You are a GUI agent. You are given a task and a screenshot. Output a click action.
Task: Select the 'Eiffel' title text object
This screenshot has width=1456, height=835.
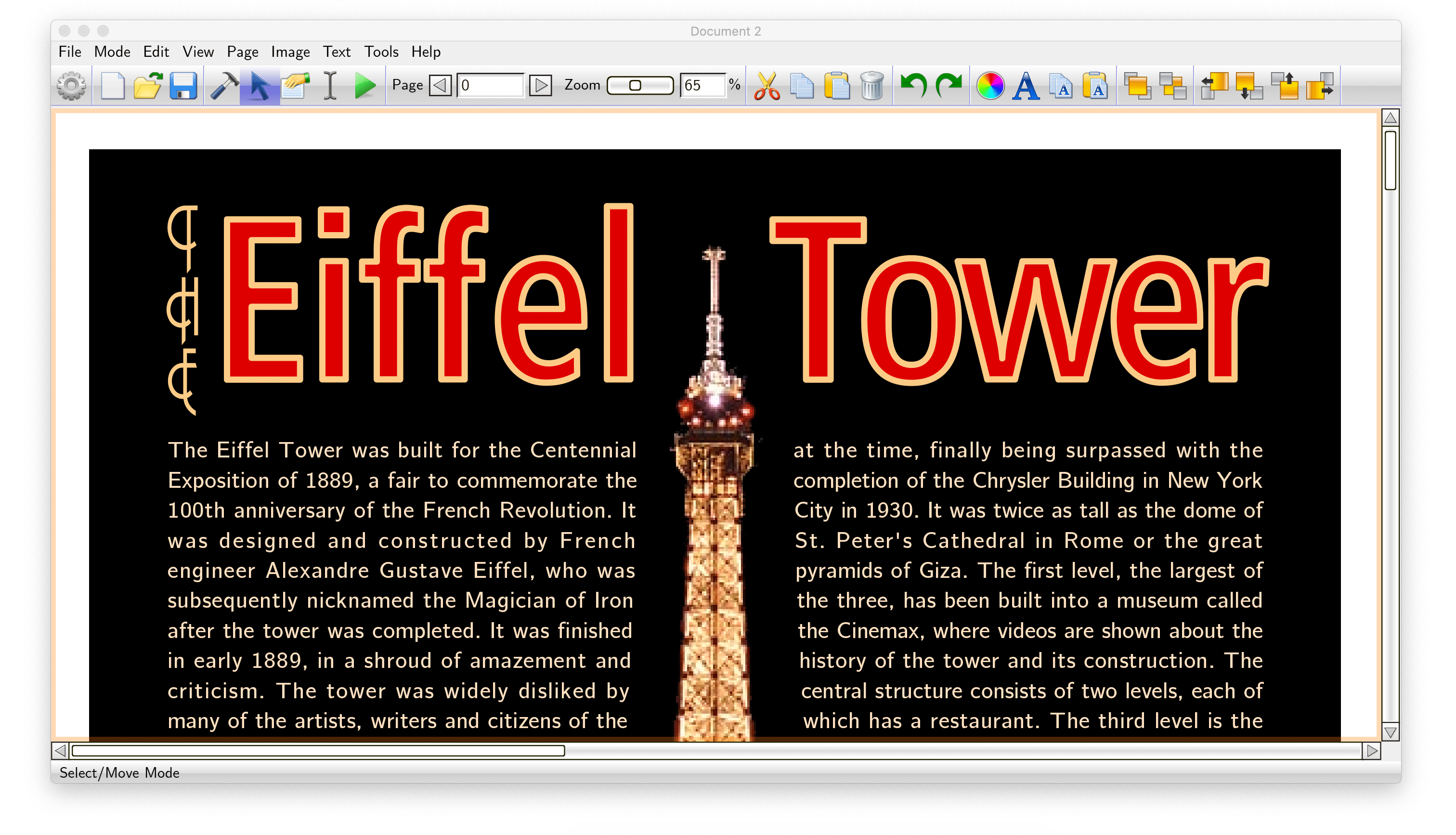tap(429, 294)
